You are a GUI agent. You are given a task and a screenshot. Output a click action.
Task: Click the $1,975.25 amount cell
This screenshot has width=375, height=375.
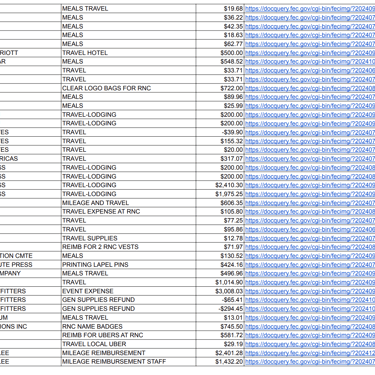tap(220, 194)
